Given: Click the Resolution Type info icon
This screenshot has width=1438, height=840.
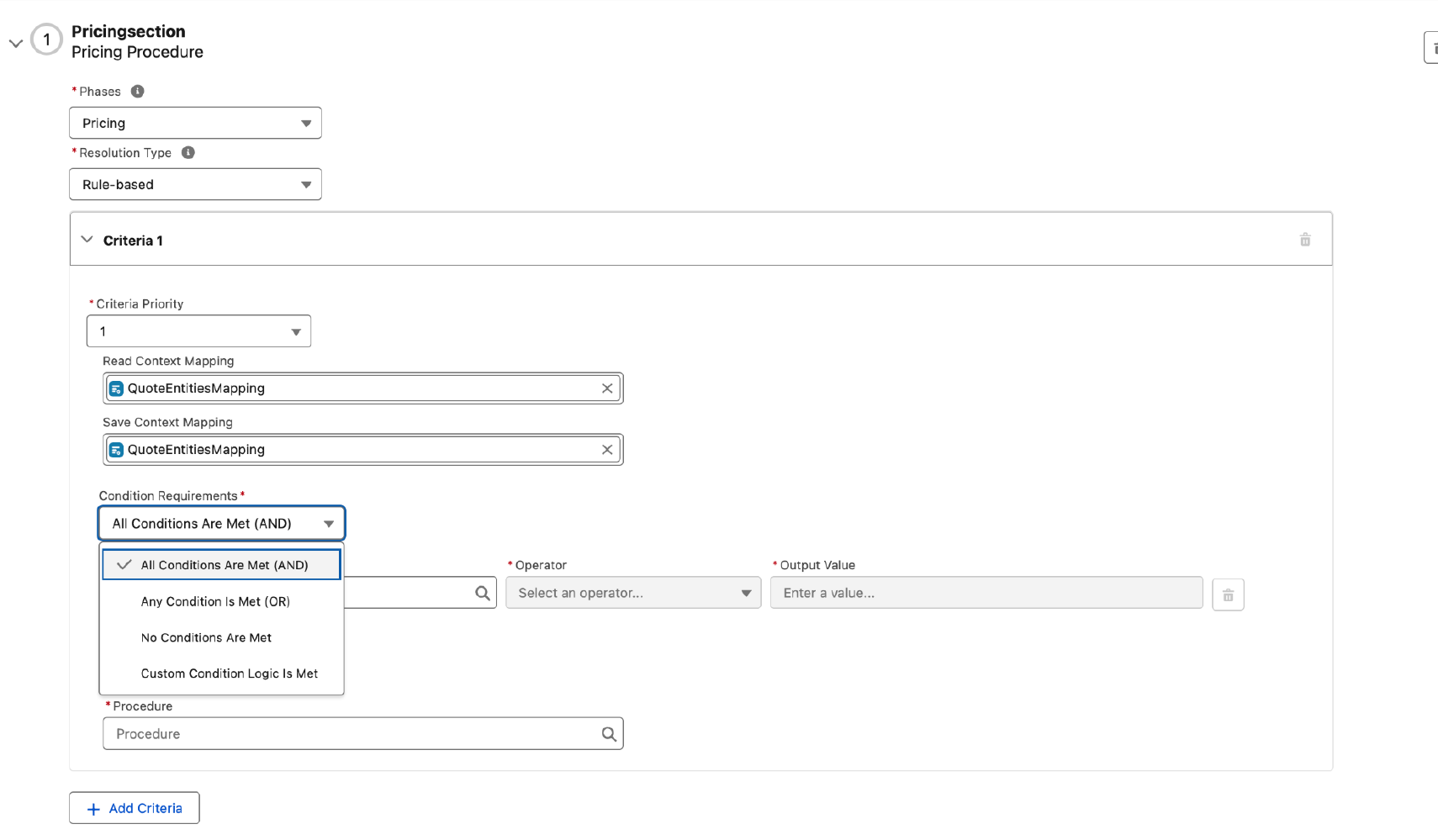Looking at the screenshot, I should [188, 153].
